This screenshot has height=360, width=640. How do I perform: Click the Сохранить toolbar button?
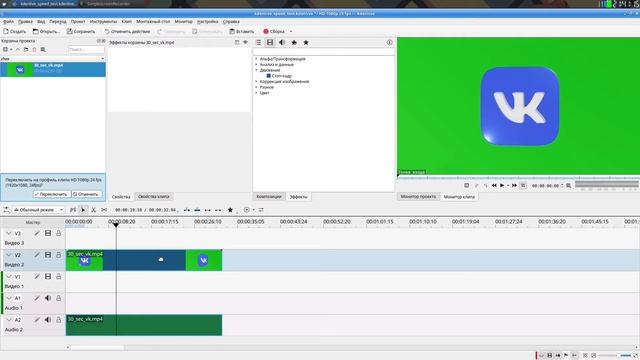pyautogui.click(x=81, y=31)
